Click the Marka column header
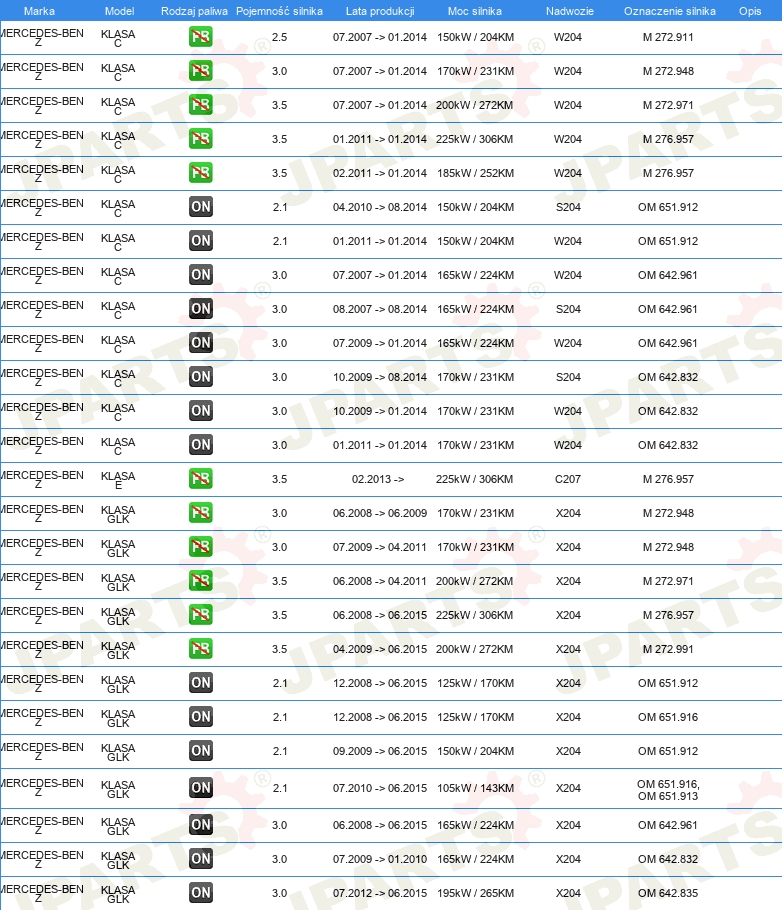The image size is (782, 910). point(39,11)
